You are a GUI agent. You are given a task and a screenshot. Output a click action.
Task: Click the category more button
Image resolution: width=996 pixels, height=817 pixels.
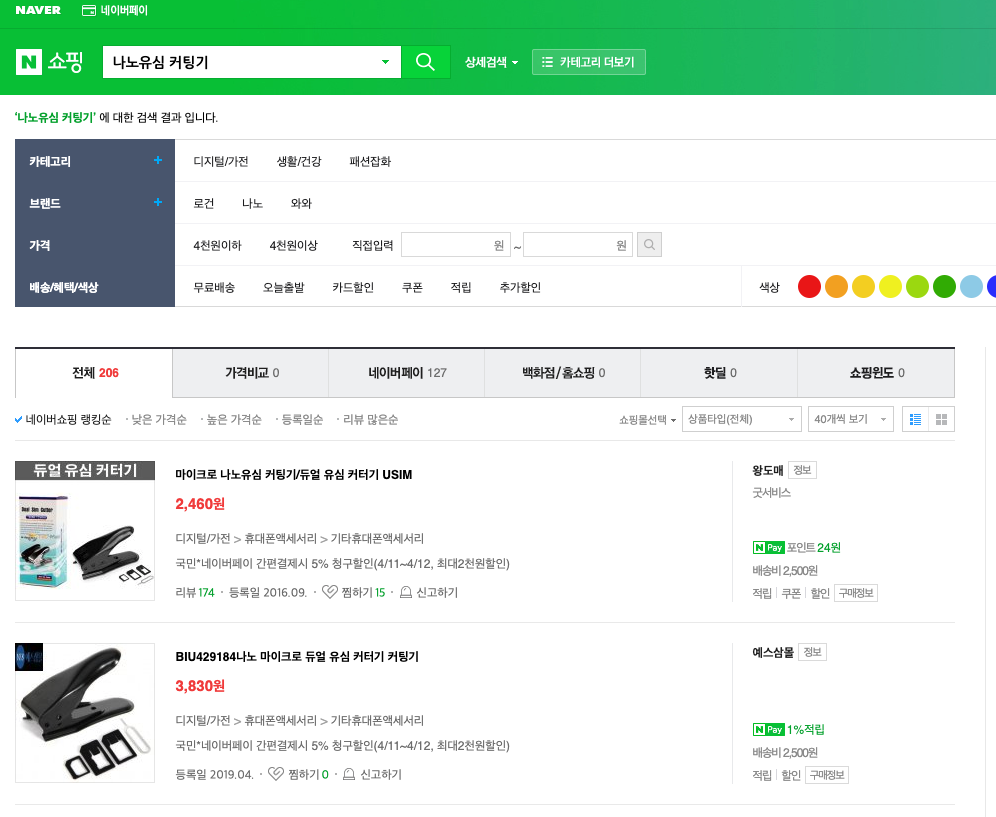(x=588, y=62)
